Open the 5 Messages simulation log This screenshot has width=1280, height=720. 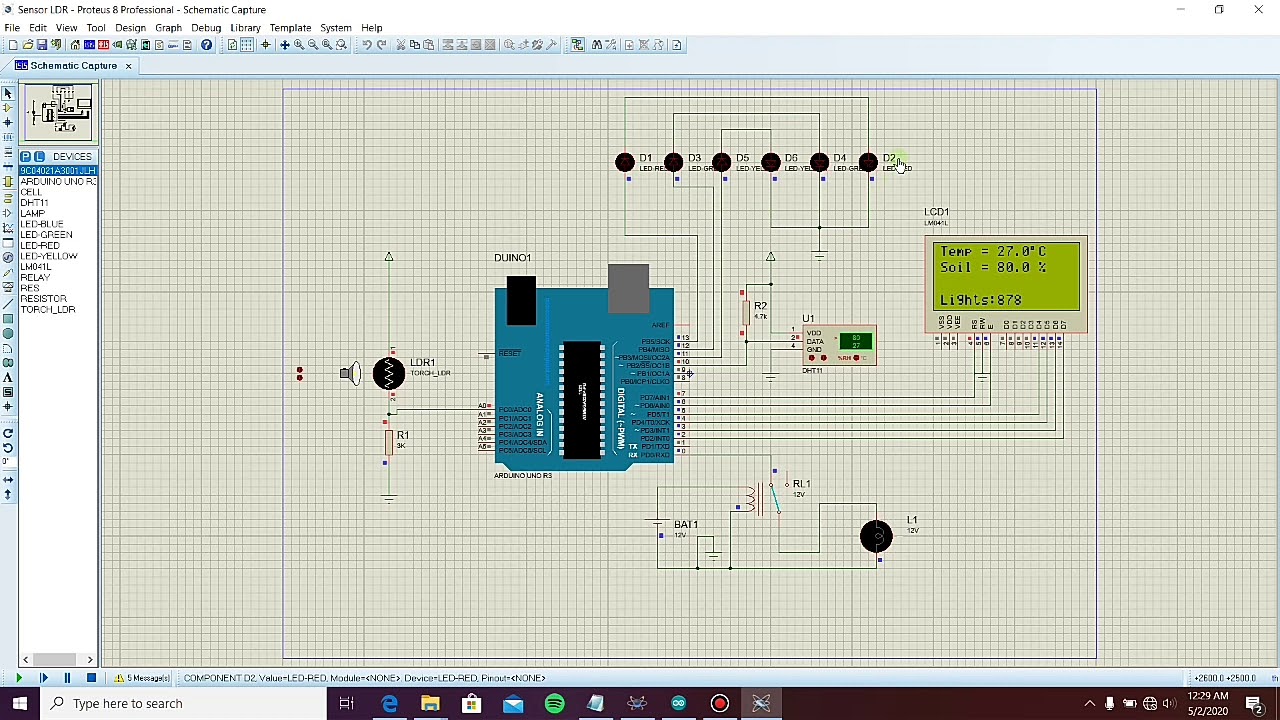click(144, 678)
